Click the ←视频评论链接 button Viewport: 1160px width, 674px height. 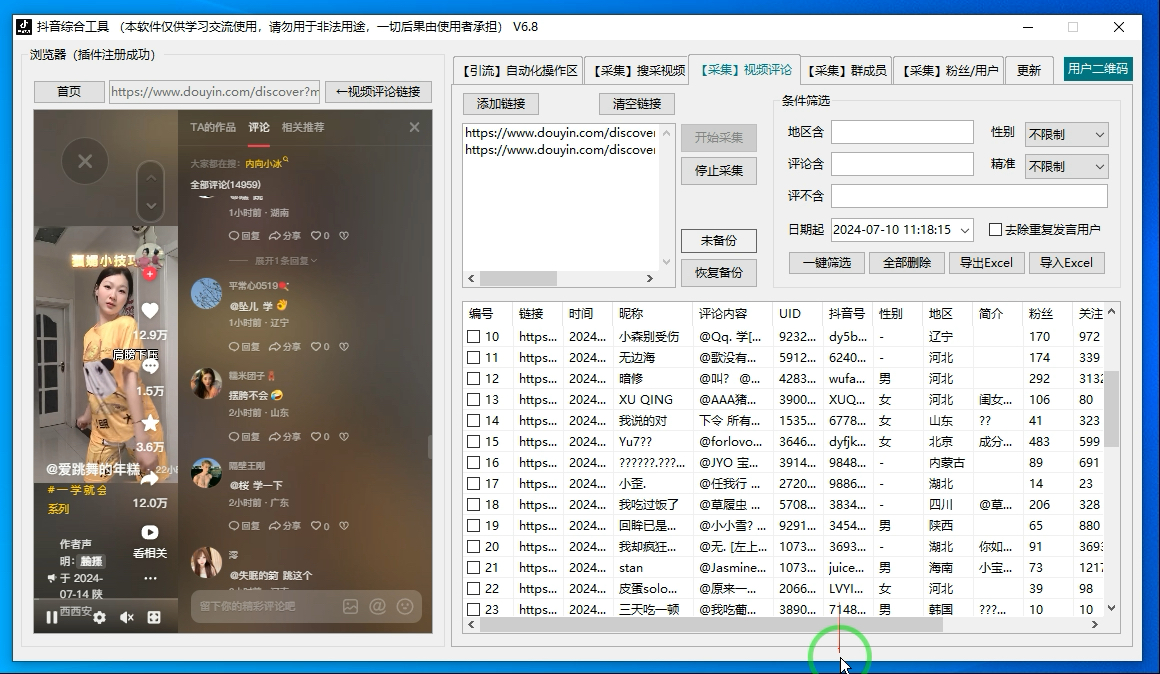(x=378, y=92)
